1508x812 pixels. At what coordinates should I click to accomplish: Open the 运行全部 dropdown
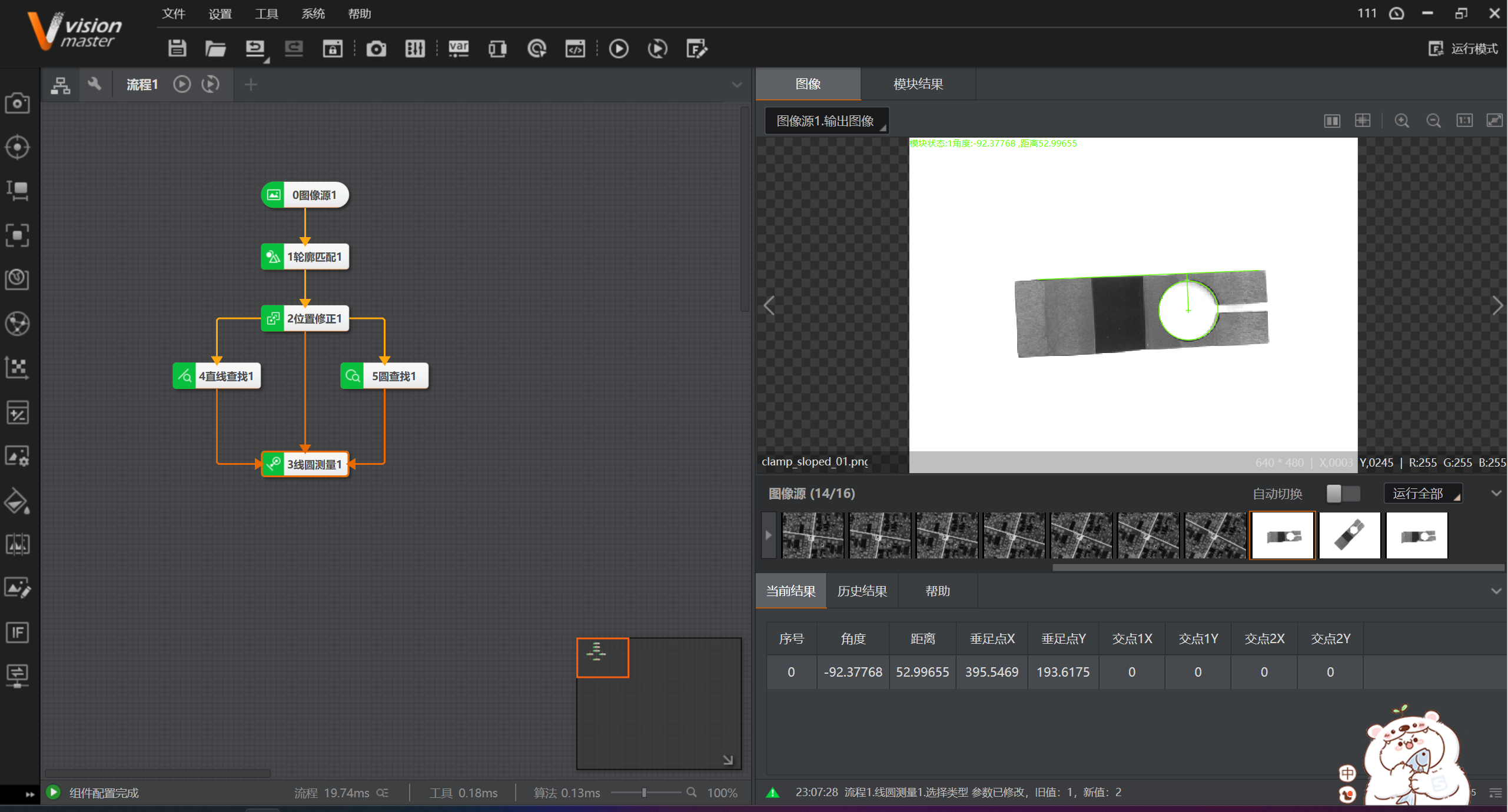point(1422,494)
